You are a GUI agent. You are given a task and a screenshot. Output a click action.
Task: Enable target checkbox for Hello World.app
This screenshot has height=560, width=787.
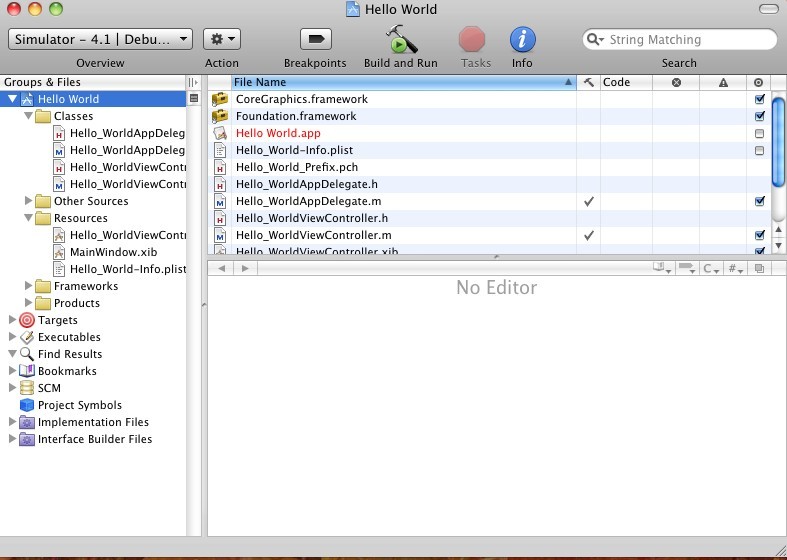point(759,133)
